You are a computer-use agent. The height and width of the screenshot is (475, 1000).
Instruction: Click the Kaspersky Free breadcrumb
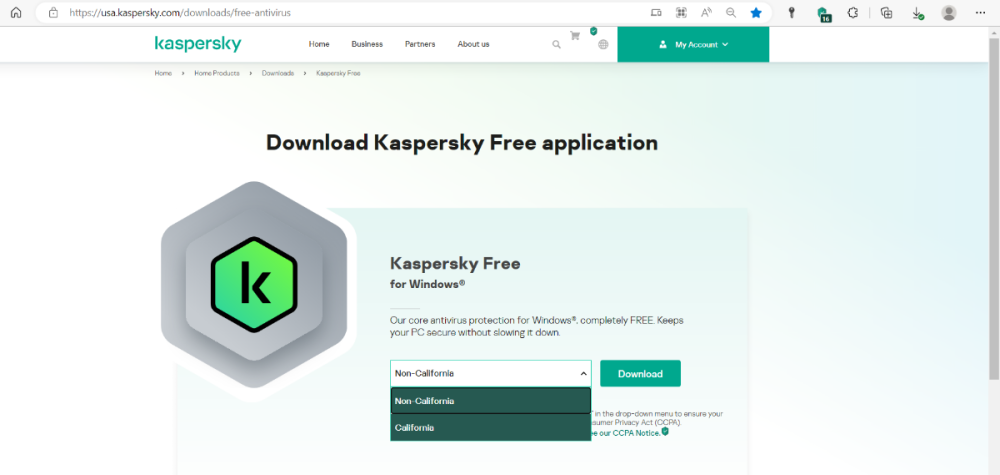(338, 73)
